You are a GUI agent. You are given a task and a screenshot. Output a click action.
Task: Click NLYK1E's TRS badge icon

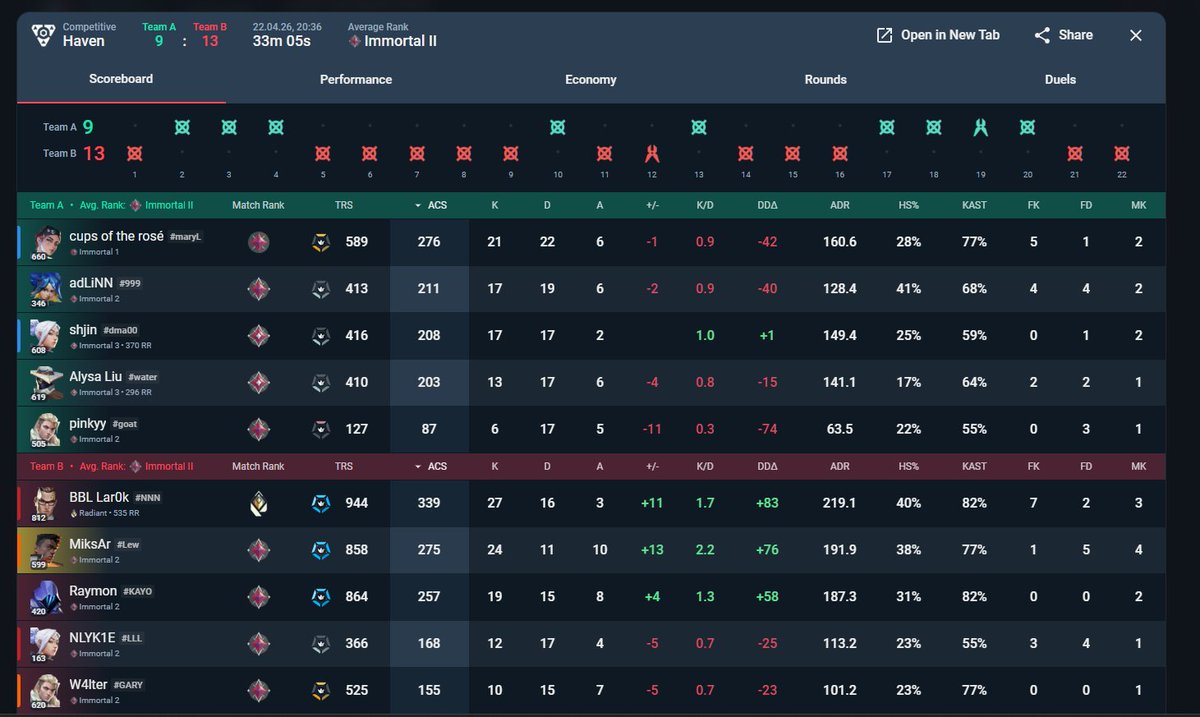[x=319, y=644]
